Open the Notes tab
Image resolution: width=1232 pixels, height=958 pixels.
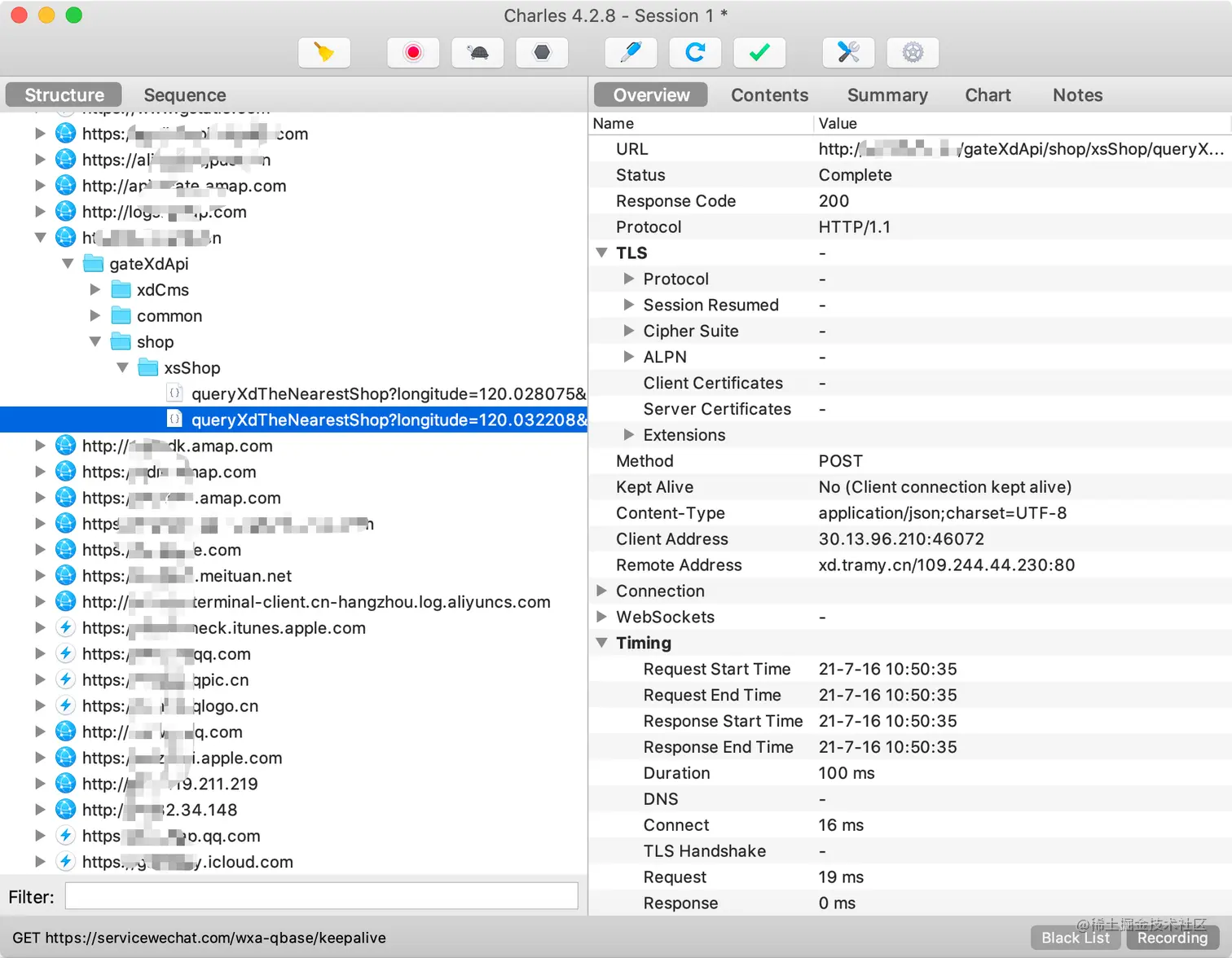pos(1077,94)
